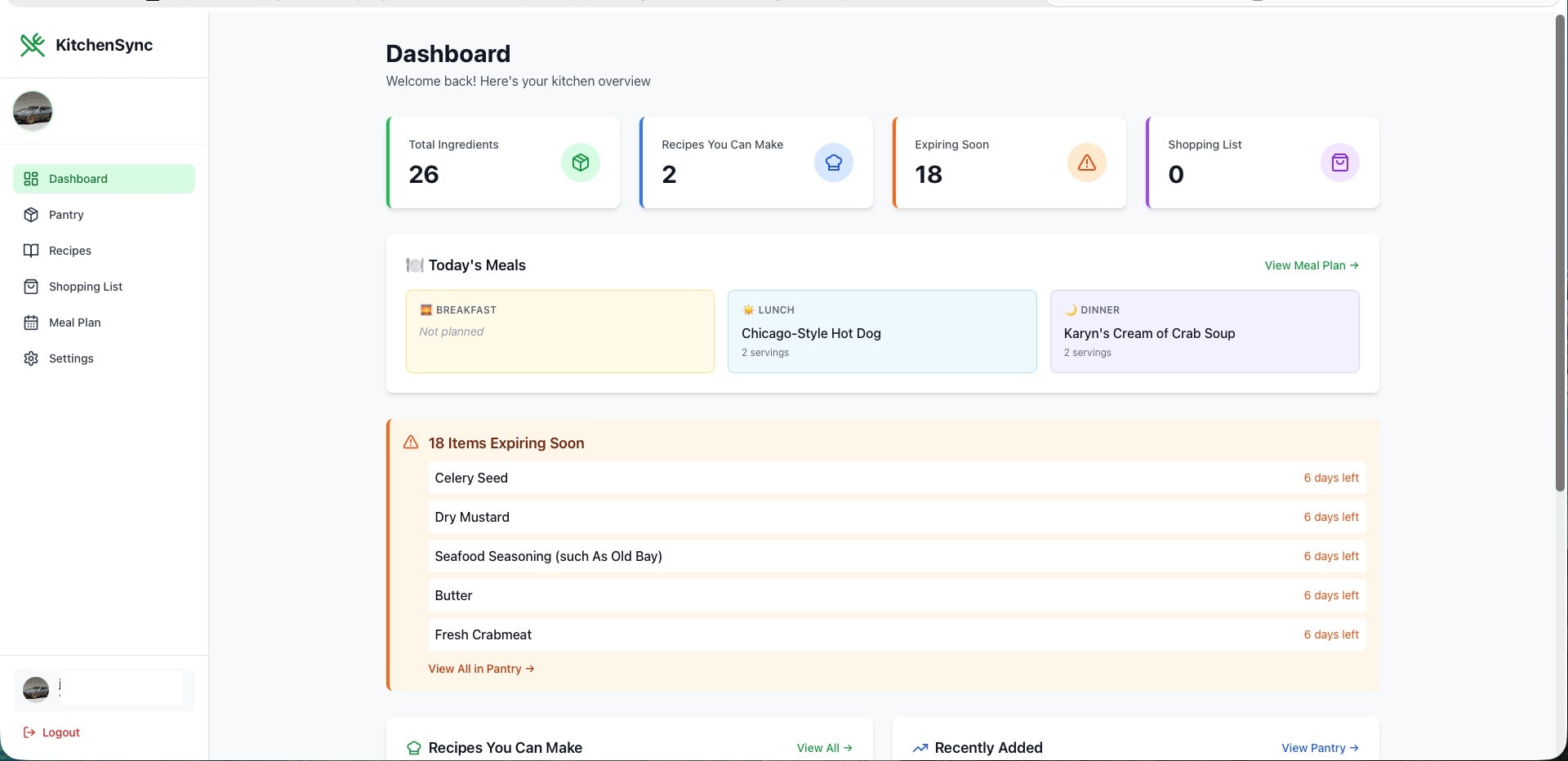The height and width of the screenshot is (761, 1568).
Task: Click the Pantry box icon in sidebar
Action: coord(31,215)
